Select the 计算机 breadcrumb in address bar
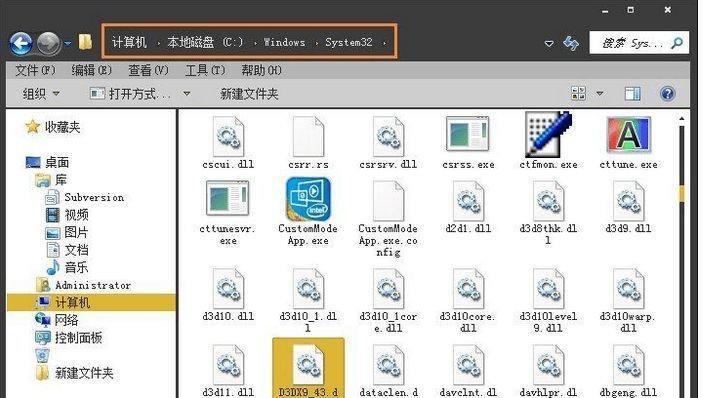The height and width of the screenshot is (398, 705). click(129, 42)
